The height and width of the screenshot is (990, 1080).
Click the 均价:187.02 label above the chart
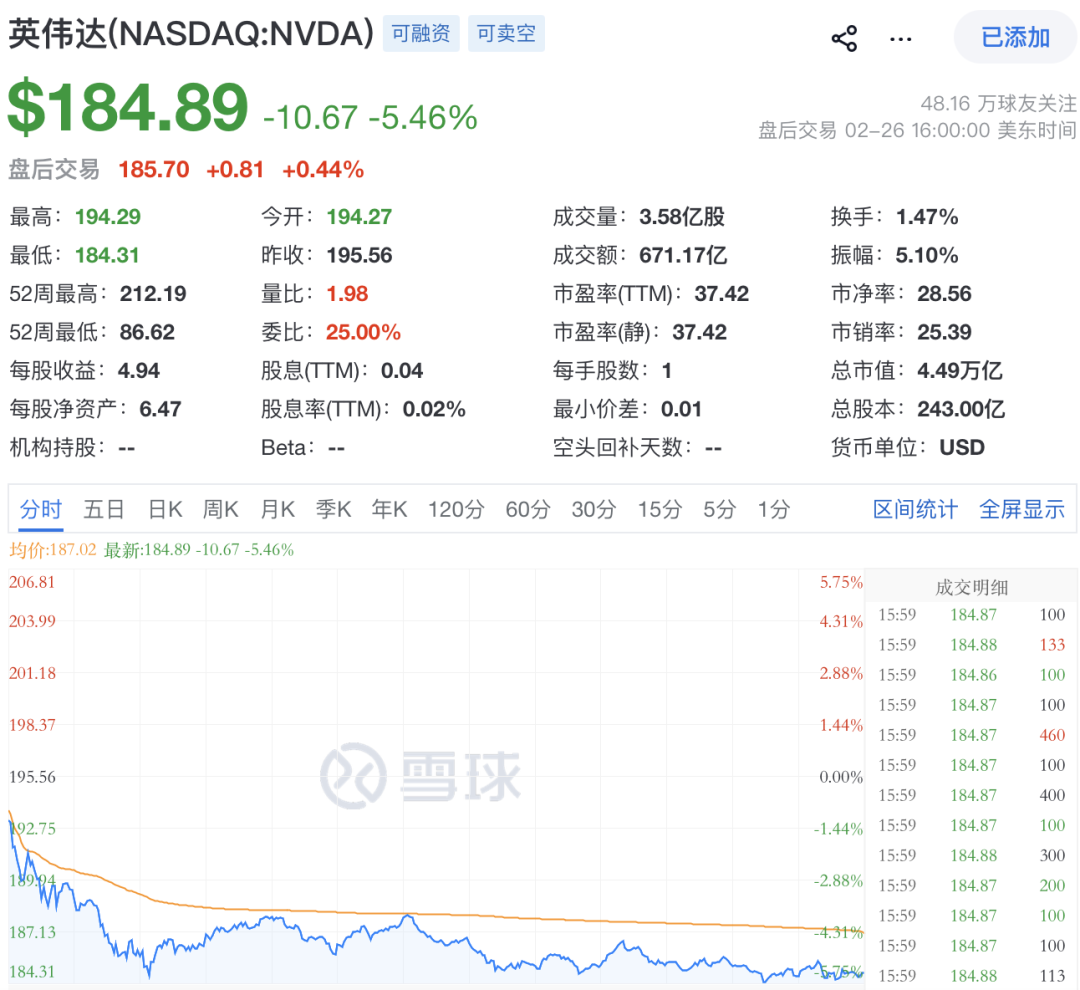click(x=52, y=550)
